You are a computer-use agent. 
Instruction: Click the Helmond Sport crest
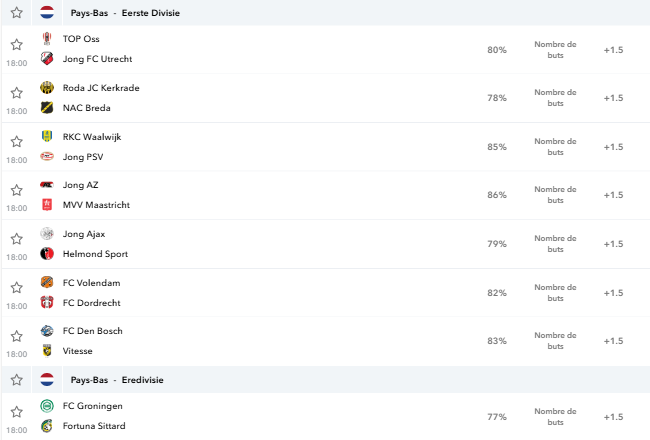click(47, 253)
